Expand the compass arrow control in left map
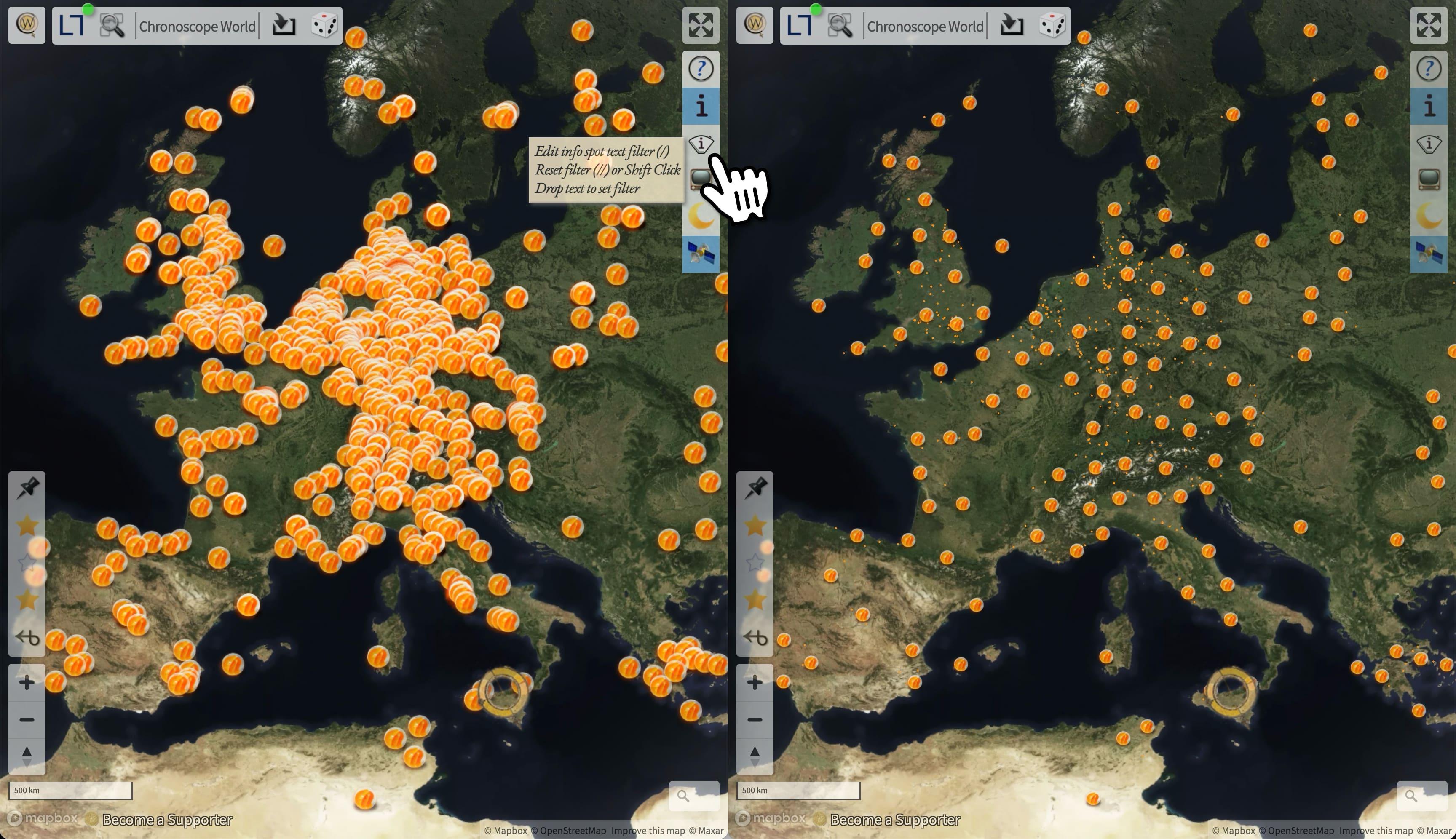The width and height of the screenshot is (1456, 839). tap(27, 756)
